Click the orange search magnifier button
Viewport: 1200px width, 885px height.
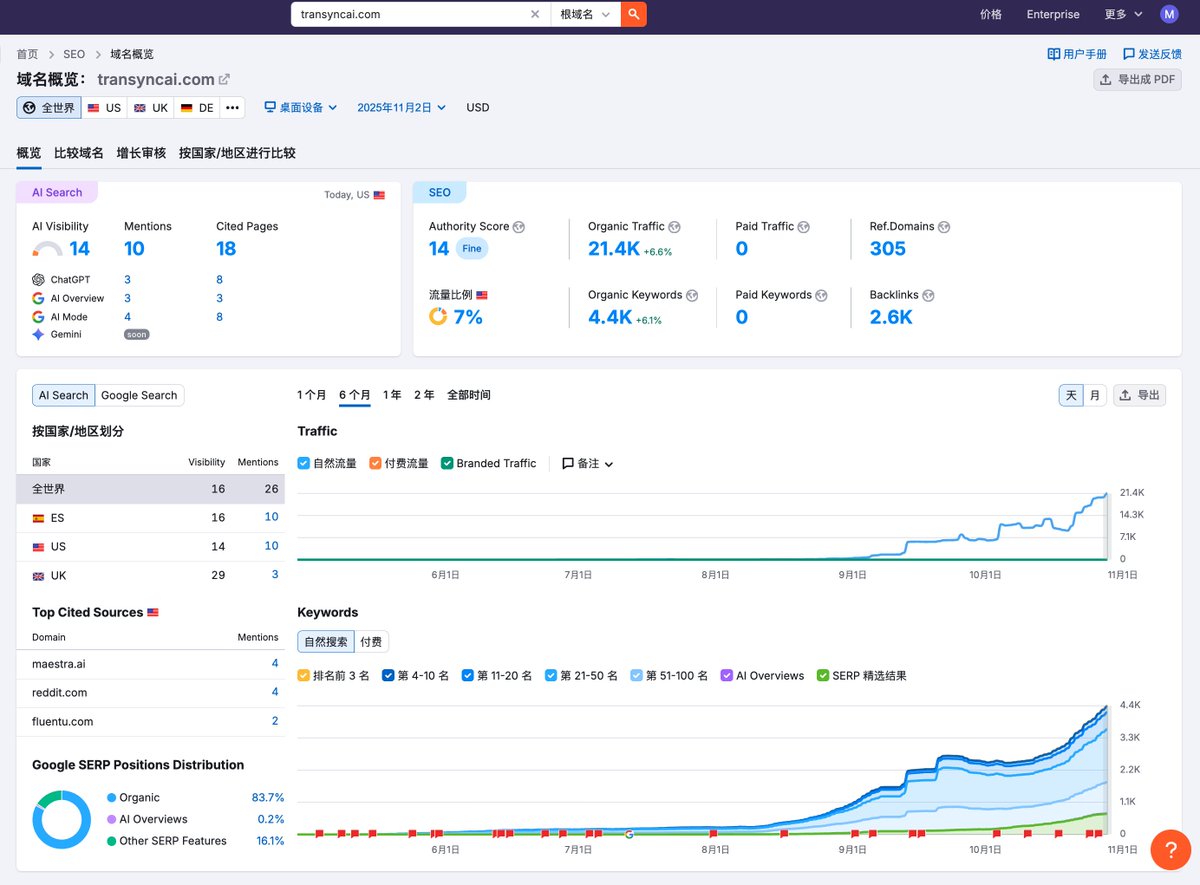[633, 14]
